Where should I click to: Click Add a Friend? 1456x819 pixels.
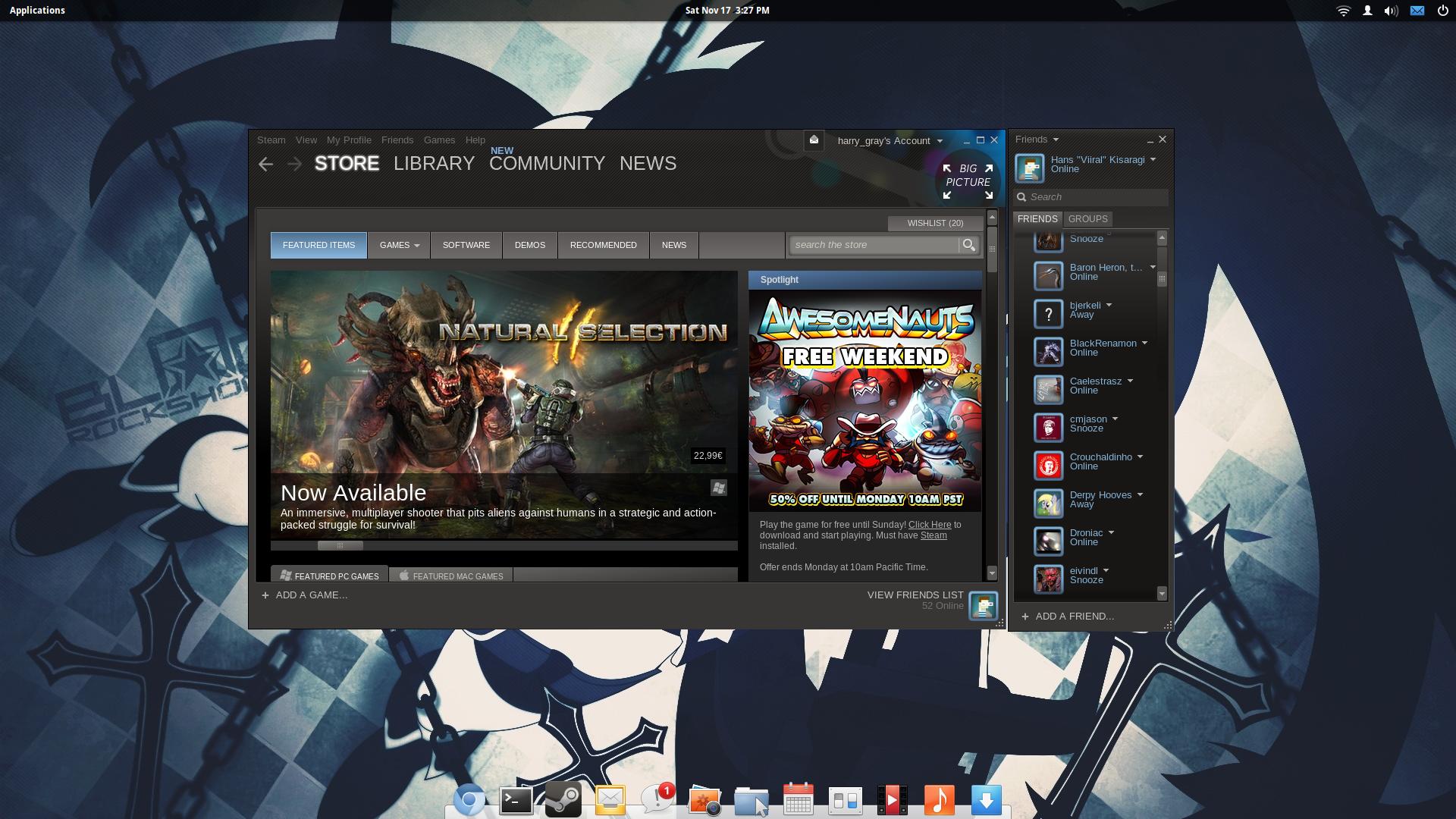pos(1068,617)
